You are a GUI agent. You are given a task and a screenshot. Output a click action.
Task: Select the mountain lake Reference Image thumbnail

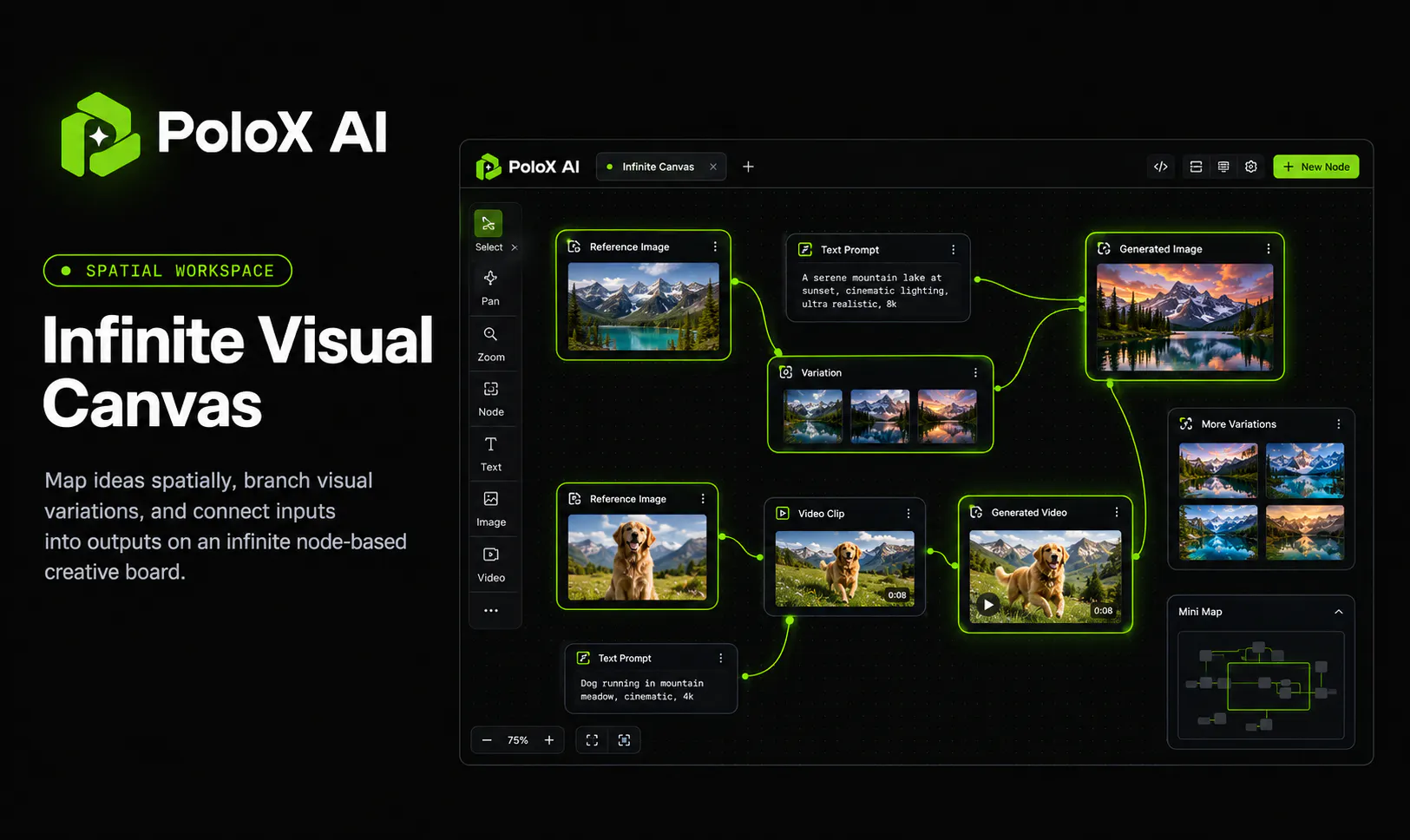pyautogui.click(x=643, y=307)
